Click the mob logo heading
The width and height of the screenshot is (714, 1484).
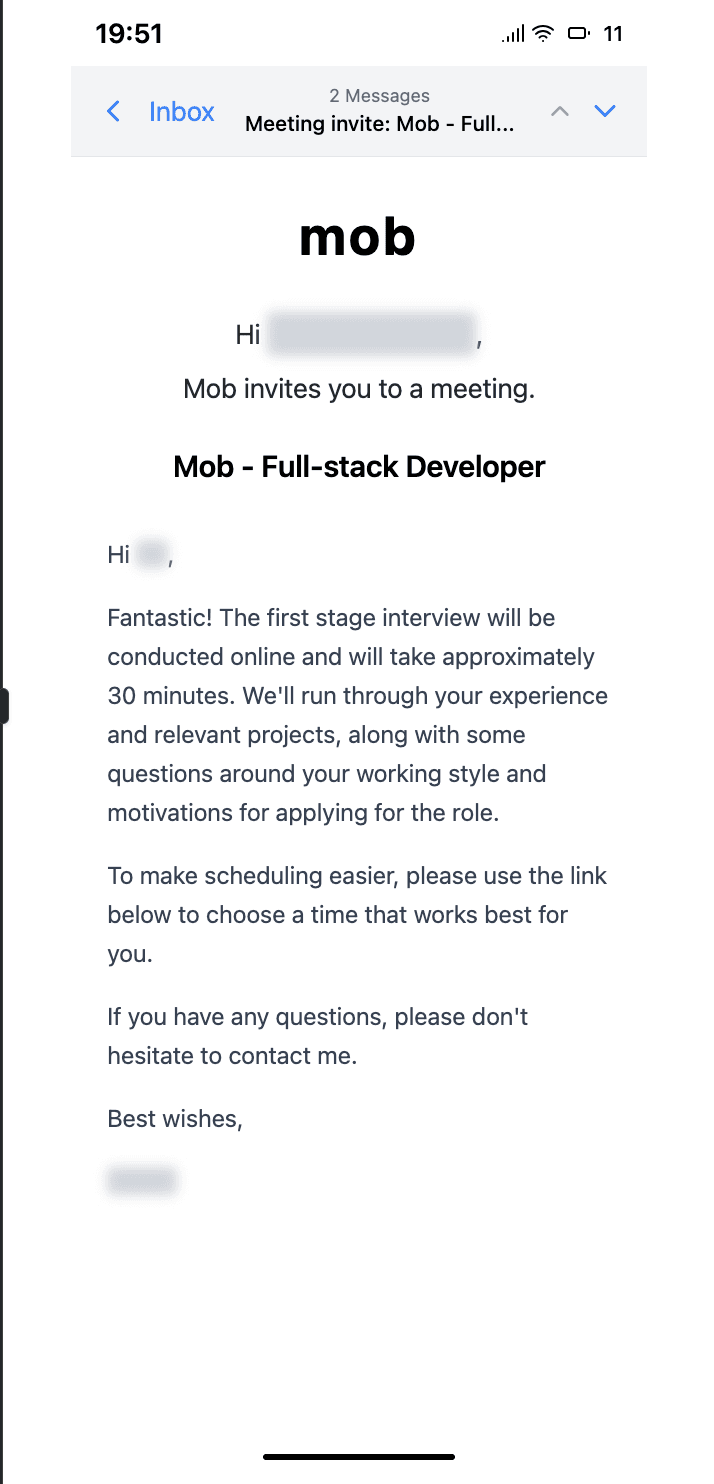click(x=357, y=237)
